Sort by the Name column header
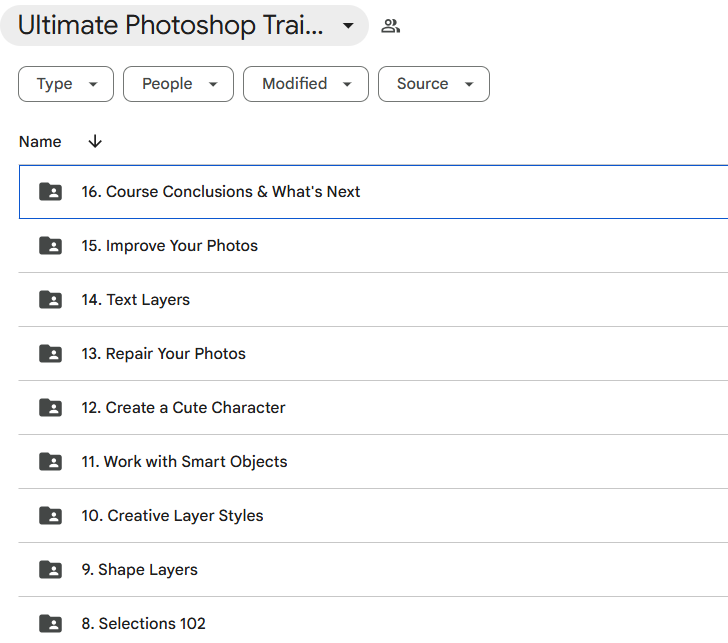 click(40, 142)
